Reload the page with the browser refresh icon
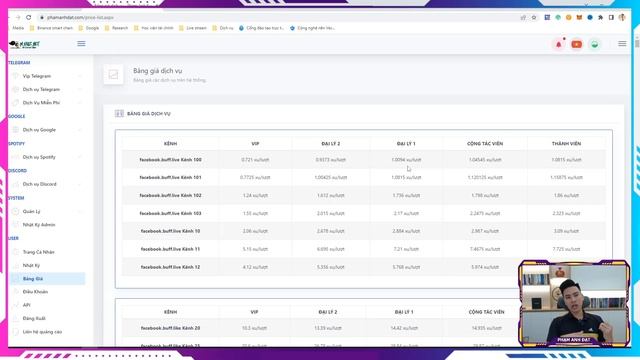This screenshot has height=360, width=640. coord(29,18)
